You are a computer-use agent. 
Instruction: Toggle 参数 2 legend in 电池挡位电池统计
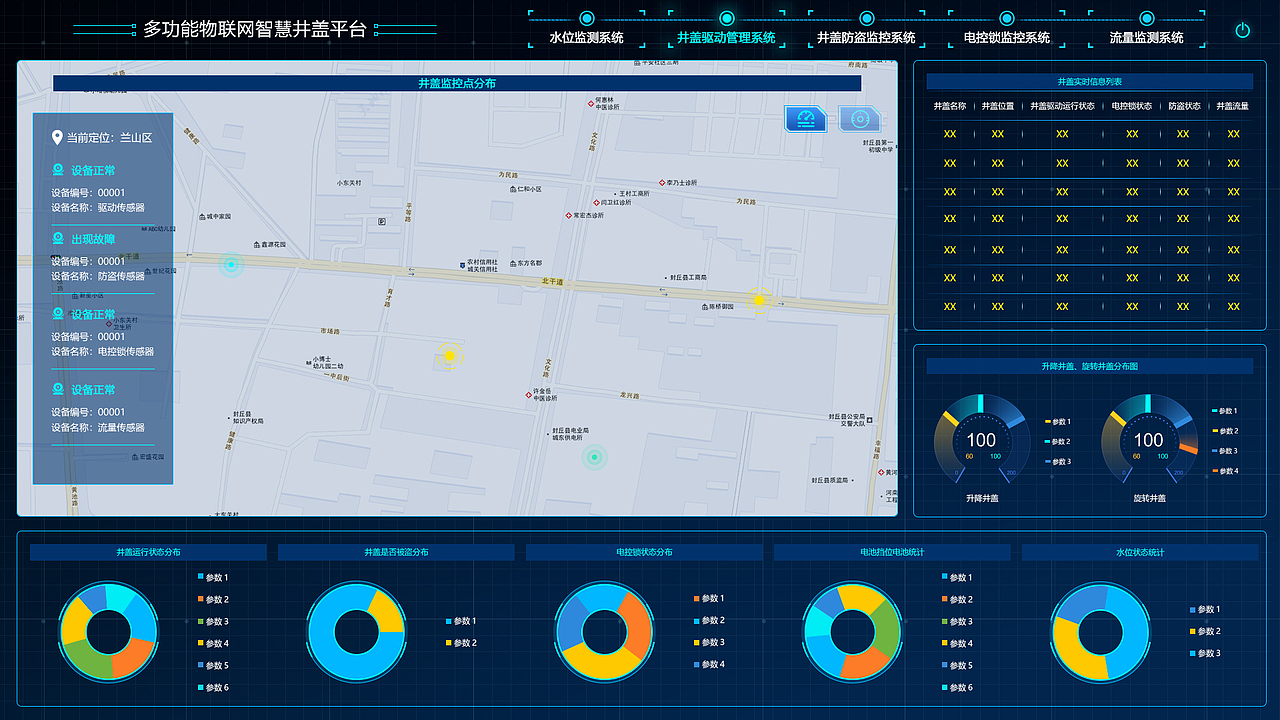point(957,600)
